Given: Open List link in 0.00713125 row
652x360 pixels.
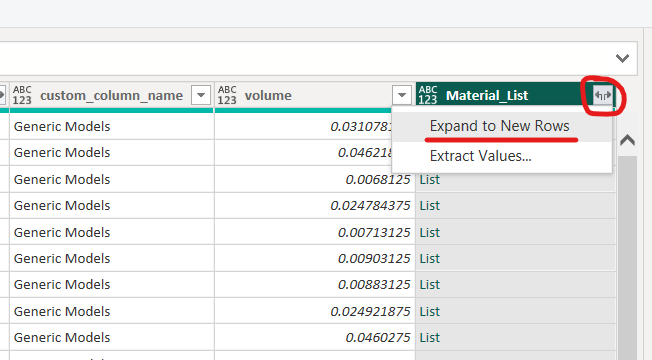Looking at the screenshot, I should pos(430,232).
